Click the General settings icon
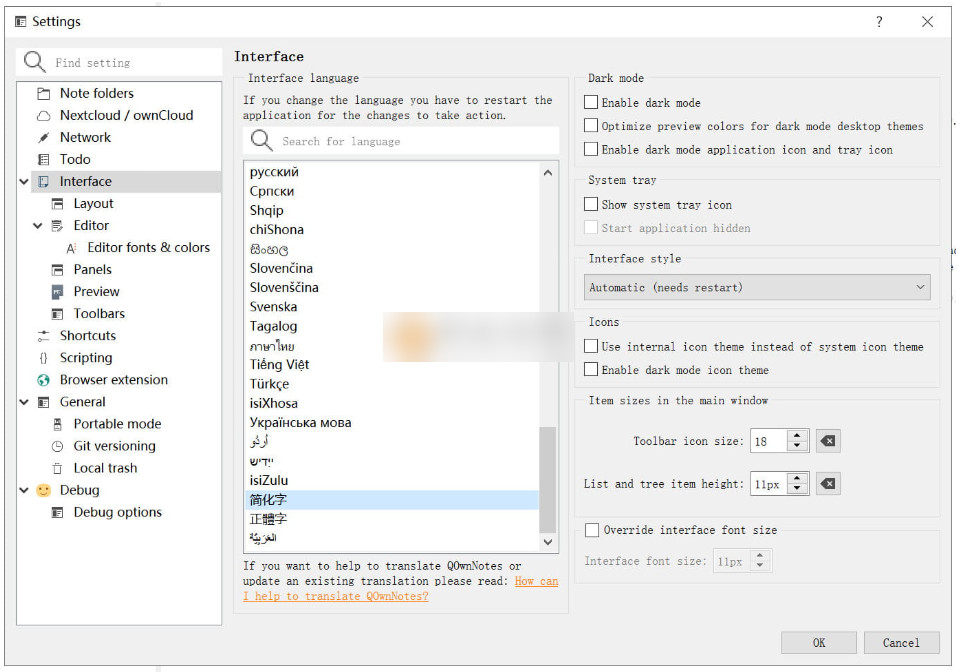 click(43, 402)
